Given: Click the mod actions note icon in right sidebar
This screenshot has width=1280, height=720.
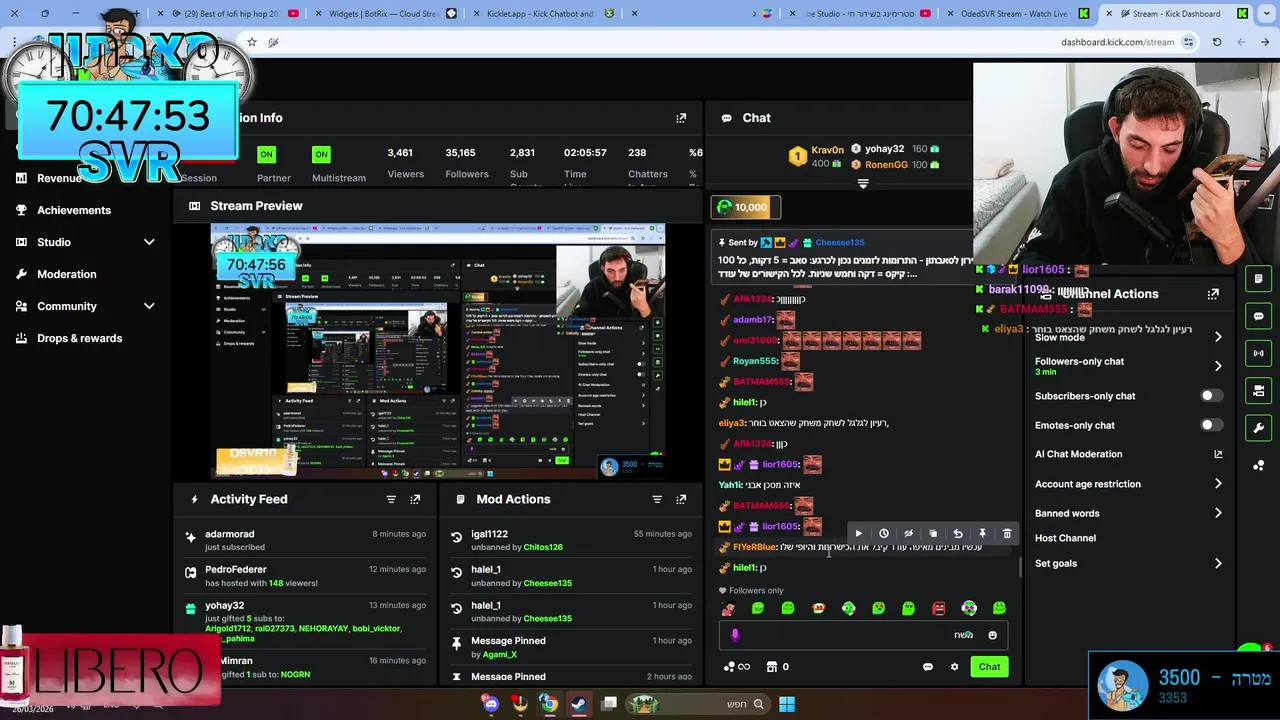Looking at the screenshot, I should pyautogui.click(x=1259, y=279).
